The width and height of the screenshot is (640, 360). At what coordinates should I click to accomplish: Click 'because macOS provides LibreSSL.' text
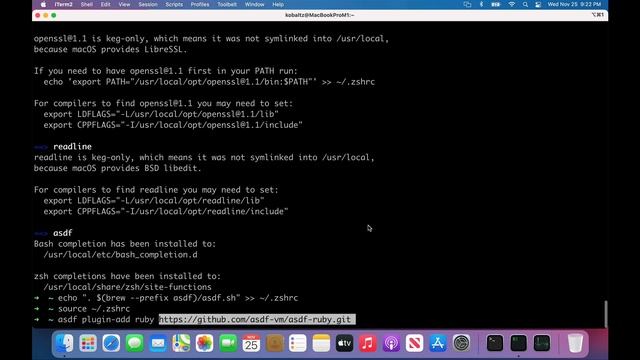pyautogui.click(x=110, y=49)
